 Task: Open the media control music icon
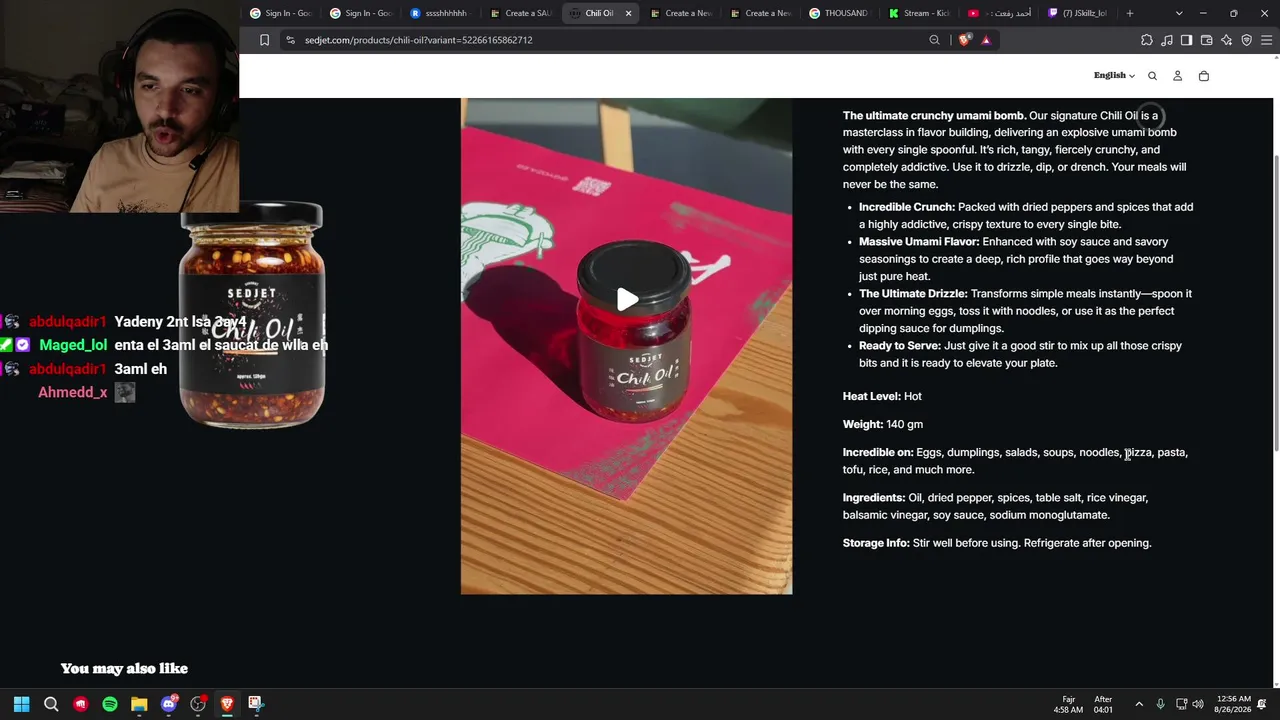[x=1166, y=40]
